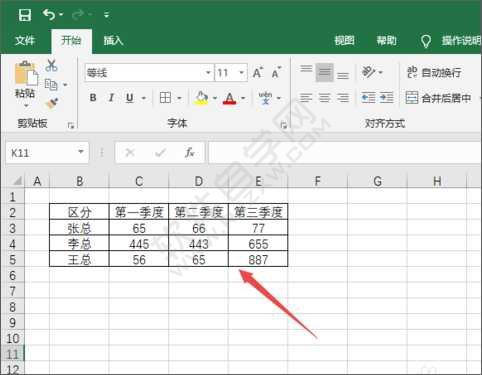Decrease font size with smaller A icon
The image size is (482, 375).
[276, 72]
